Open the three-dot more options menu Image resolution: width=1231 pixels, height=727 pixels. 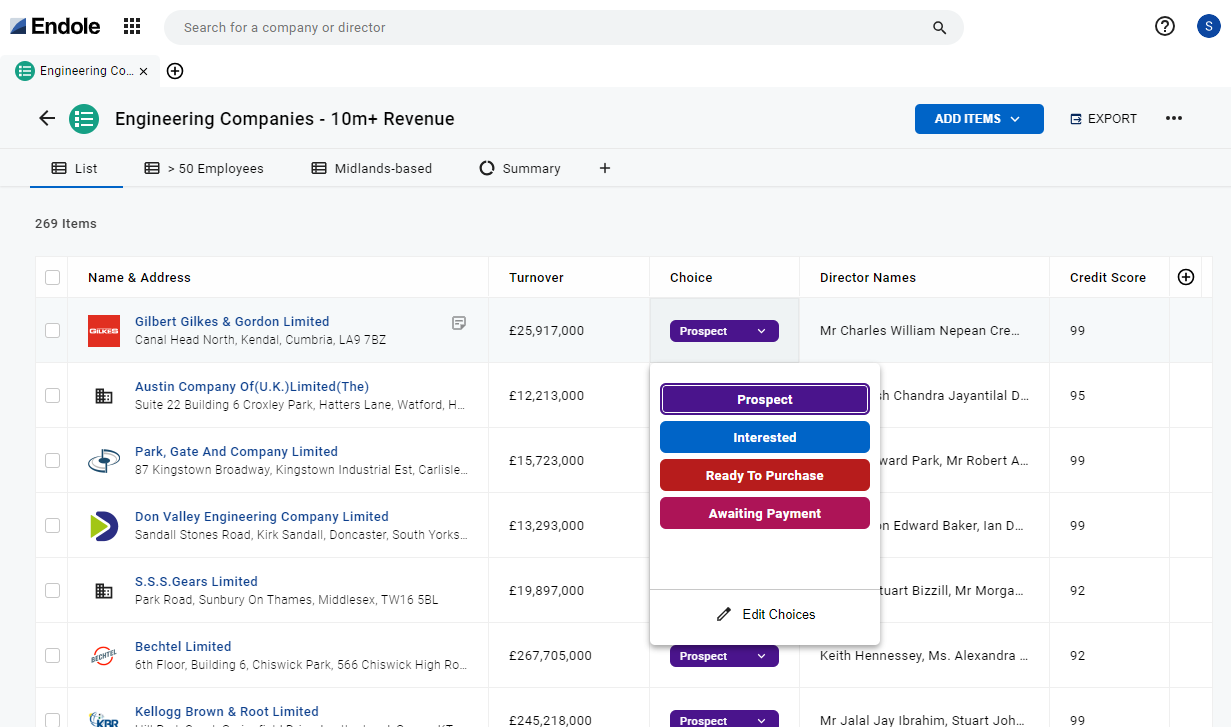pyautogui.click(x=1174, y=119)
